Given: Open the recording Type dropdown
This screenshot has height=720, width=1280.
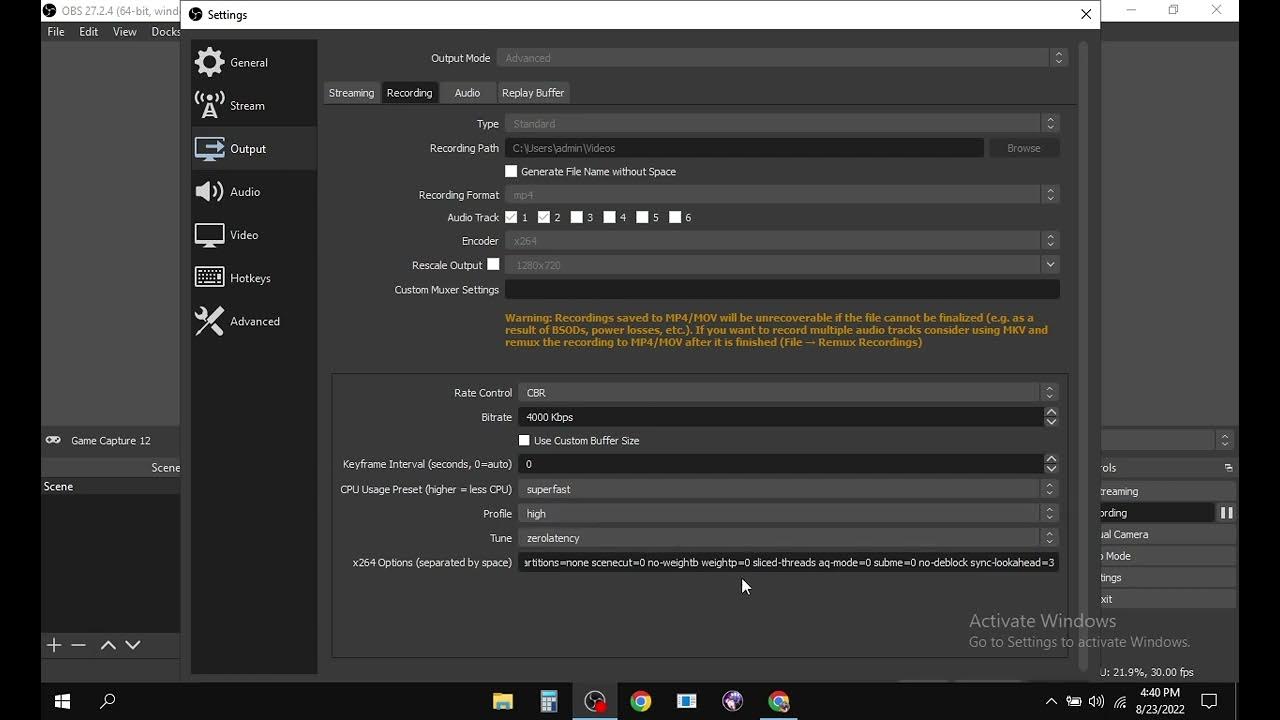Looking at the screenshot, I should (782, 123).
